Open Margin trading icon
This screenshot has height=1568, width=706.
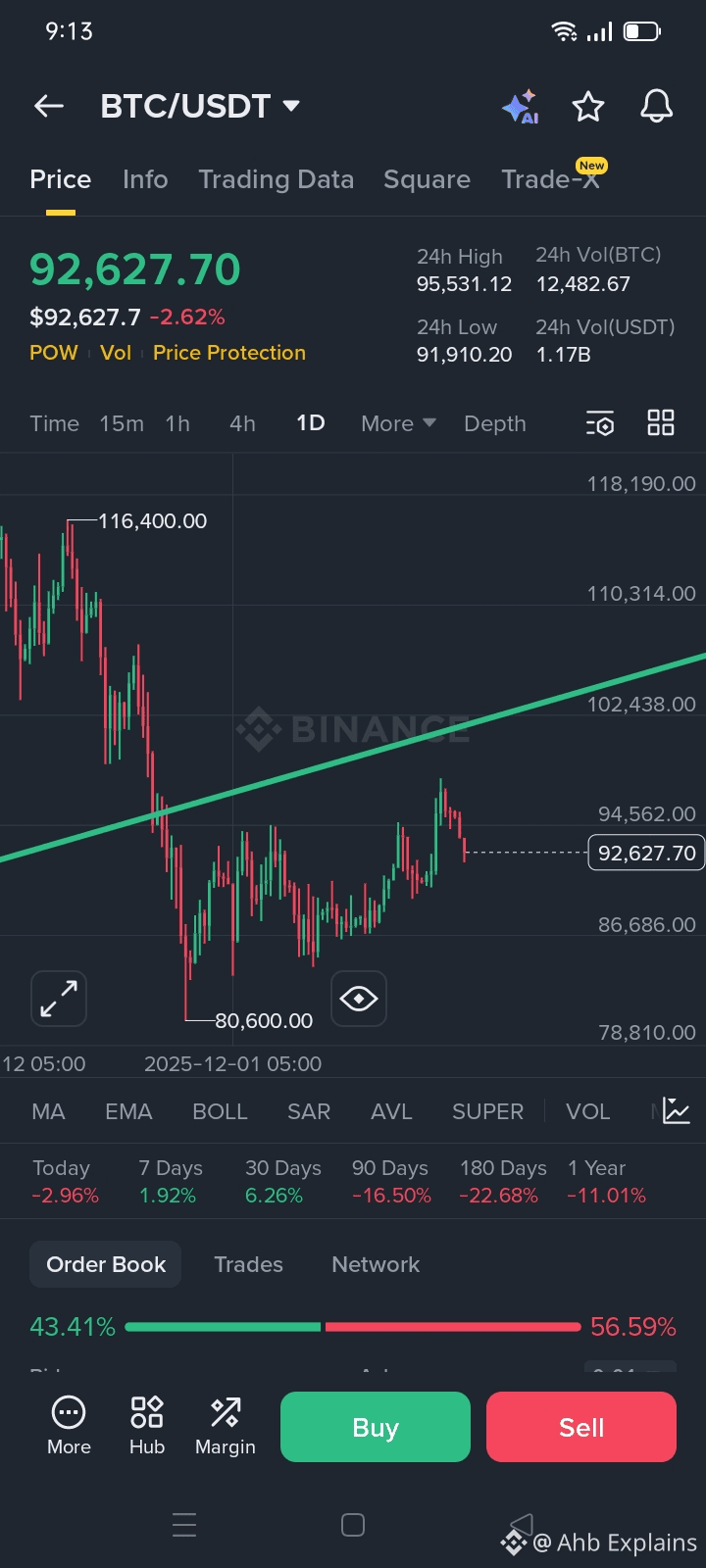coord(226,1425)
